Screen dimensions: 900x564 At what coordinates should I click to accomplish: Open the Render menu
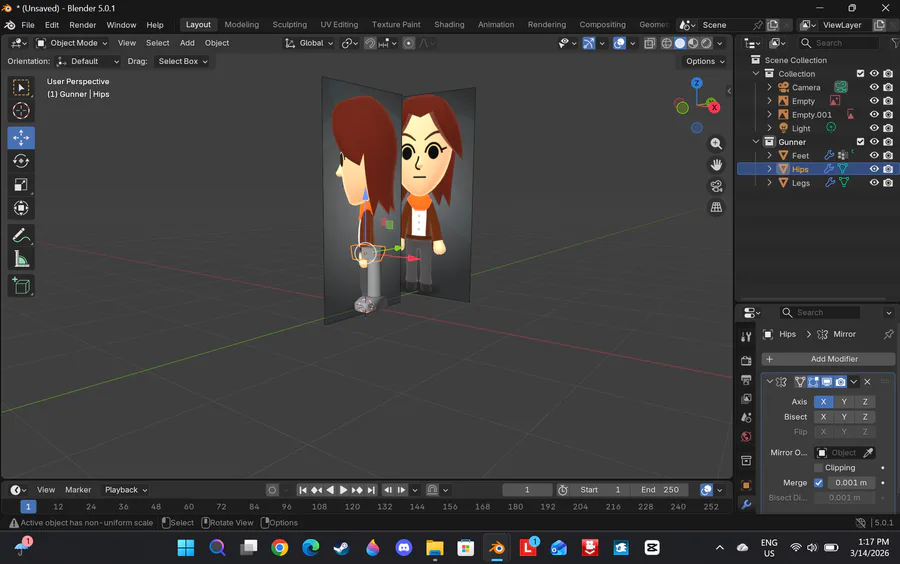[x=83, y=25]
